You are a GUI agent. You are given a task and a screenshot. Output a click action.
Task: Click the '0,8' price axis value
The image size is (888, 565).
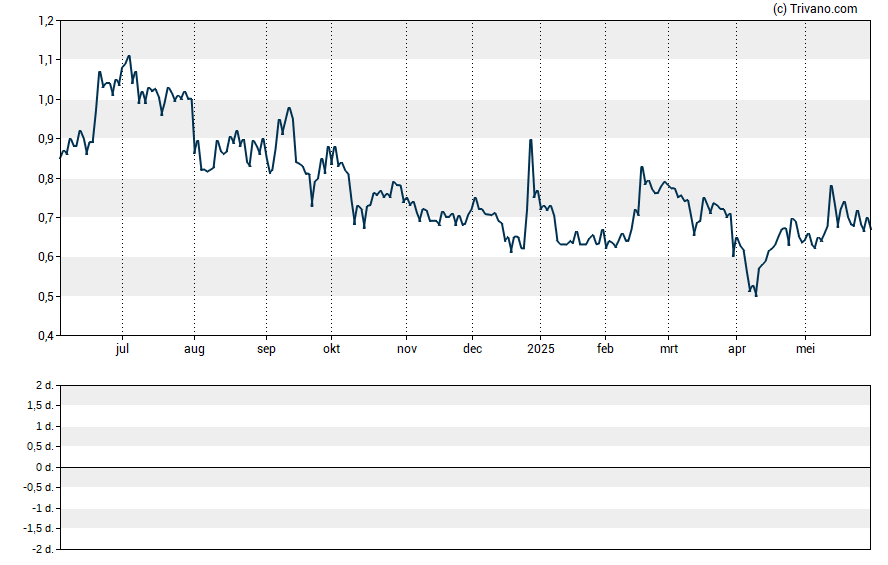pos(46,178)
